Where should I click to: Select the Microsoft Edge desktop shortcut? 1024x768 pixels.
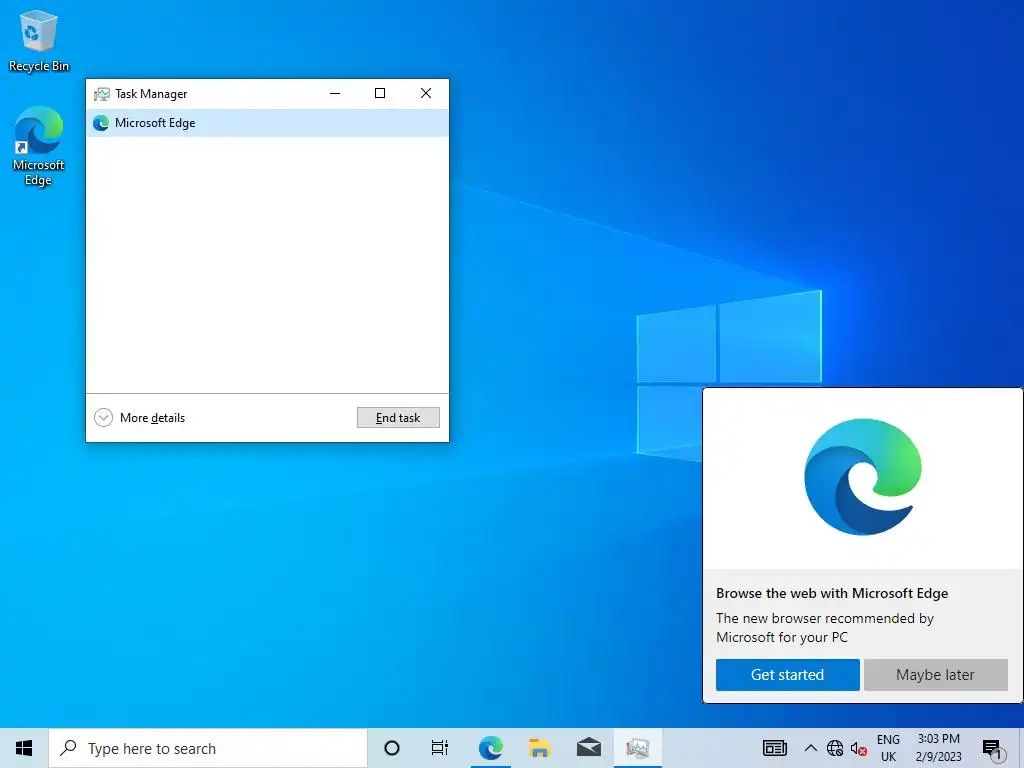[x=39, y=146]
